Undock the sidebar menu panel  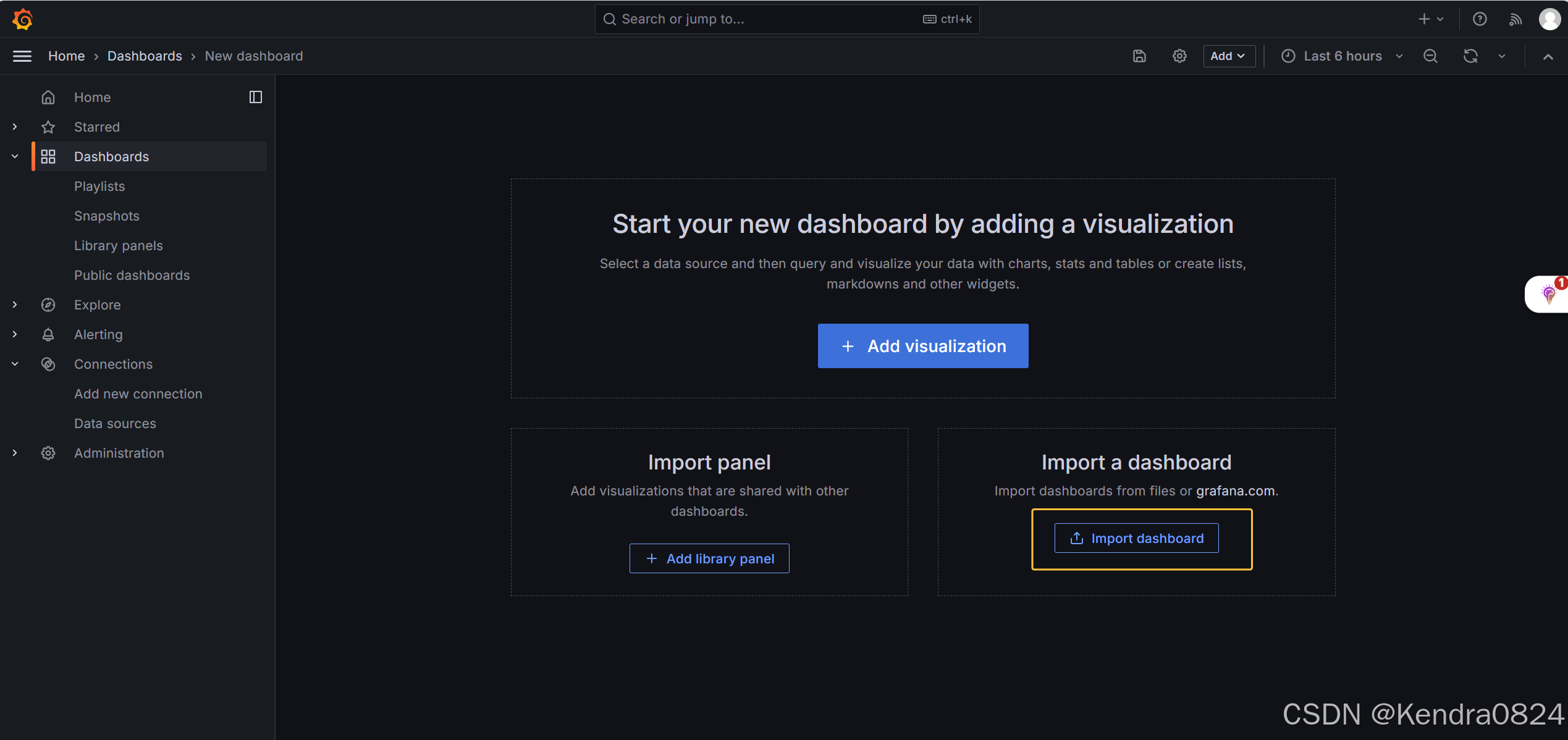click(x=255, y=97)
